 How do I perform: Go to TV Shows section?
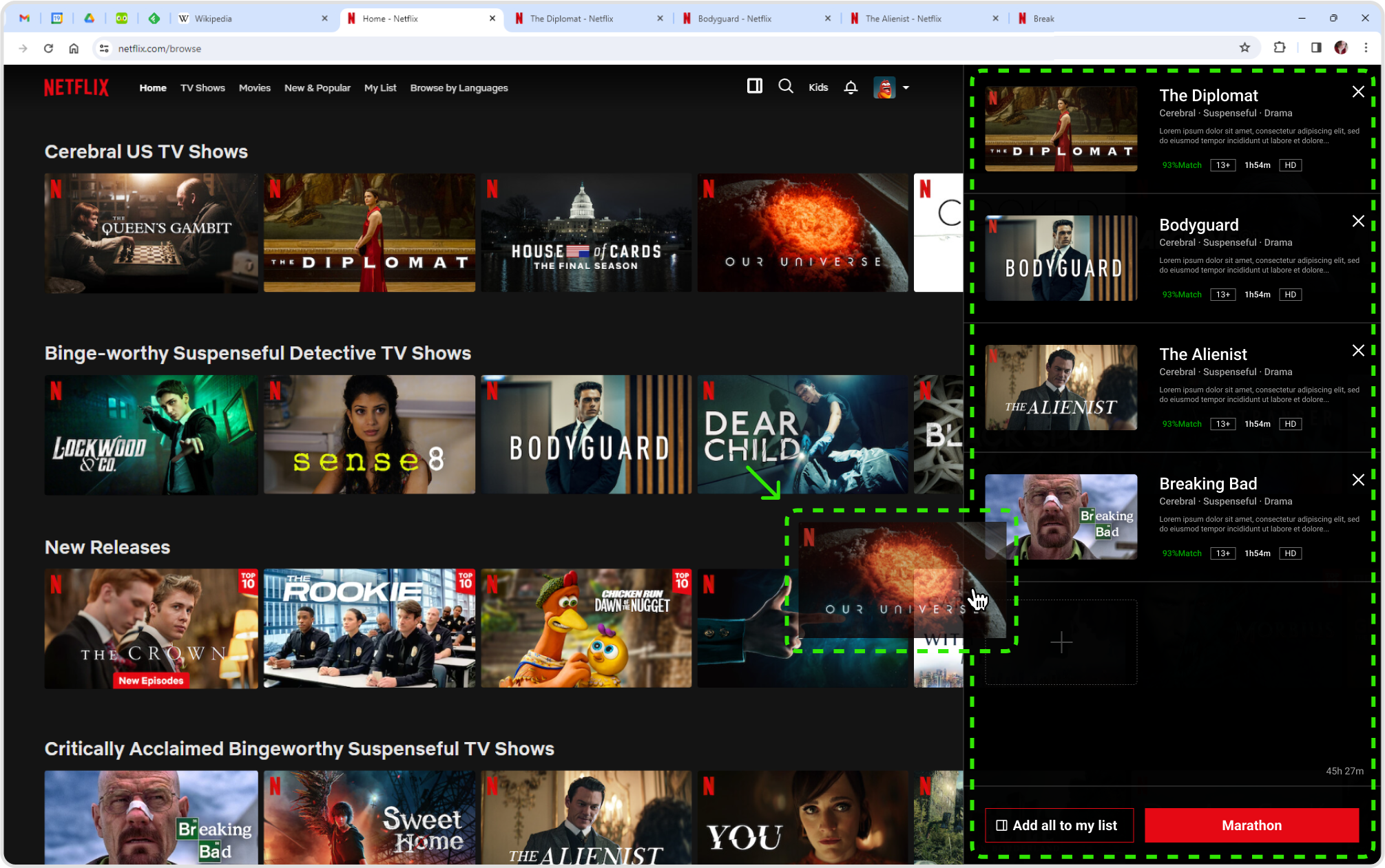click(x=202, y=88)
